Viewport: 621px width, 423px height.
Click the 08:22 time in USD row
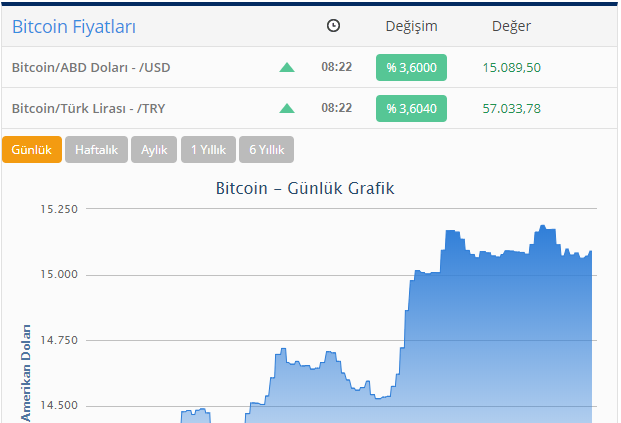tap(337, 67)
